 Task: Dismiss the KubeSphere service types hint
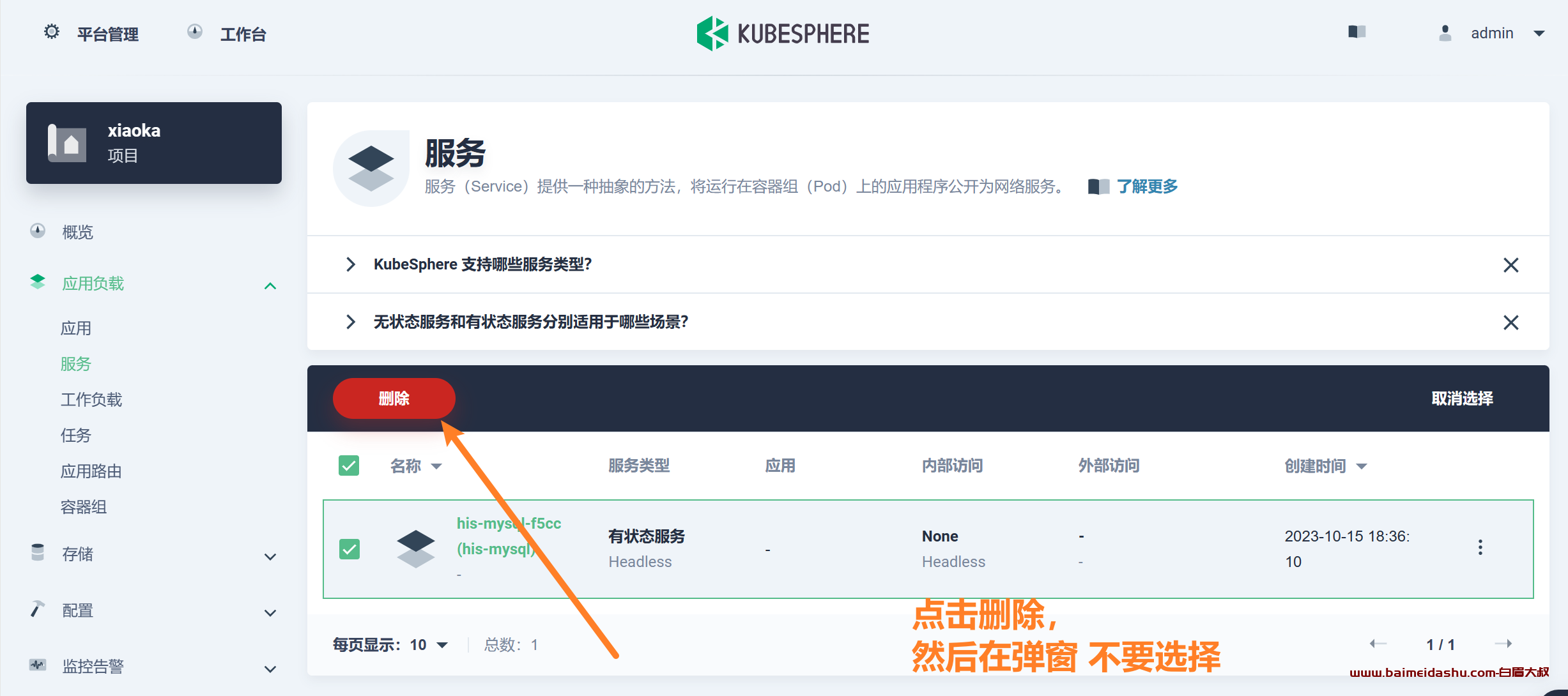(1510, 265)
